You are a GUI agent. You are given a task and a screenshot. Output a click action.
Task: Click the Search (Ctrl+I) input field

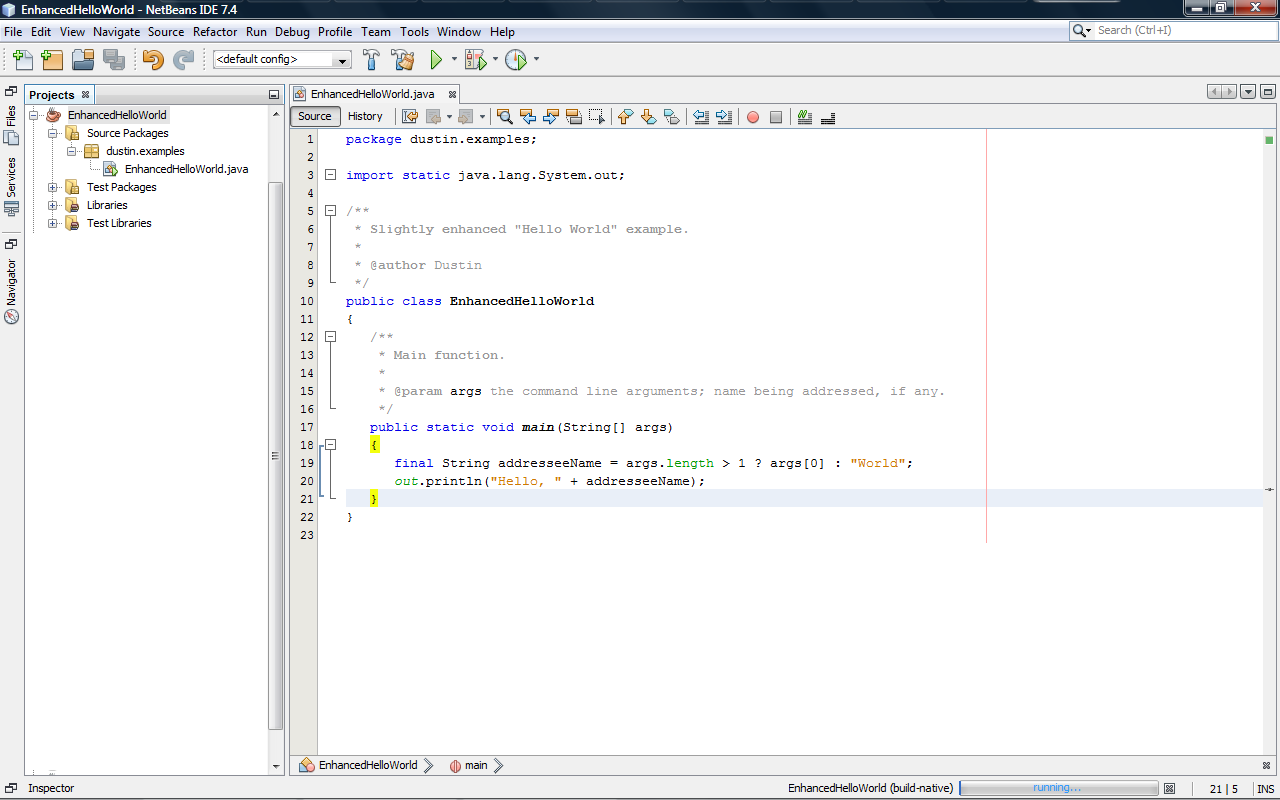[1185, 31]
